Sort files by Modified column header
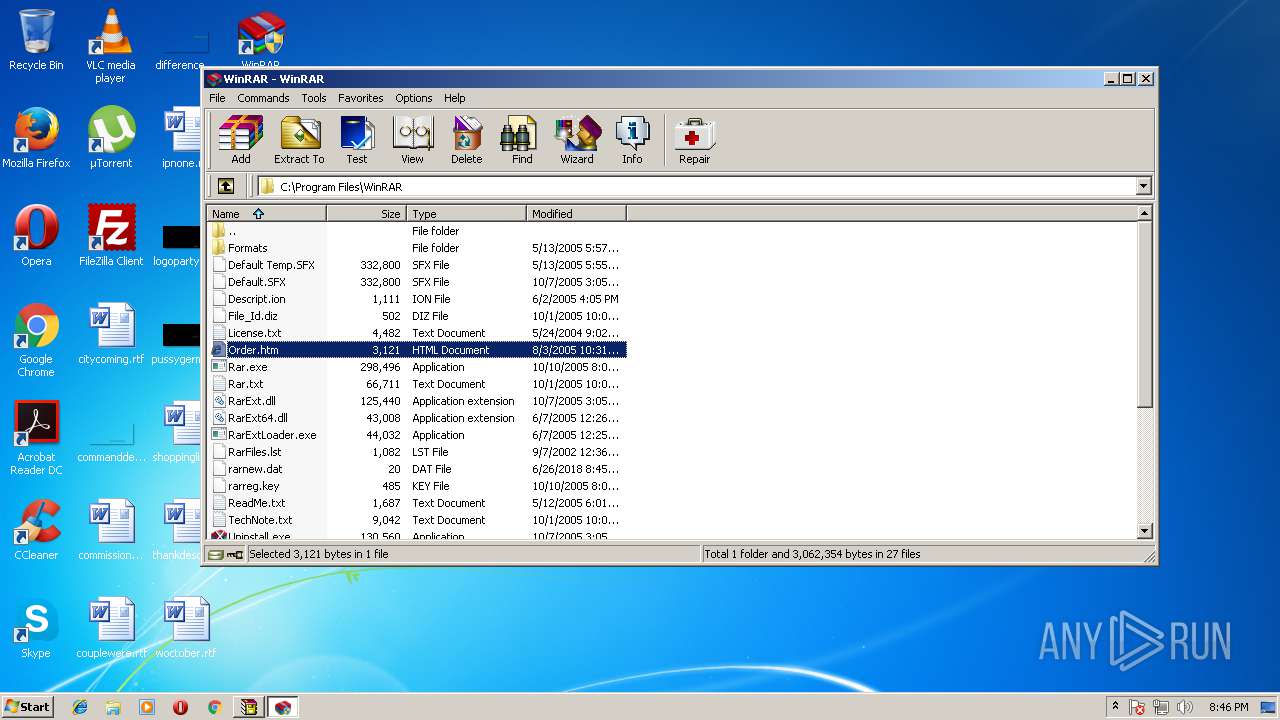Image resolution: width=1280 pixels, height=720 pixels. (576, 213)
